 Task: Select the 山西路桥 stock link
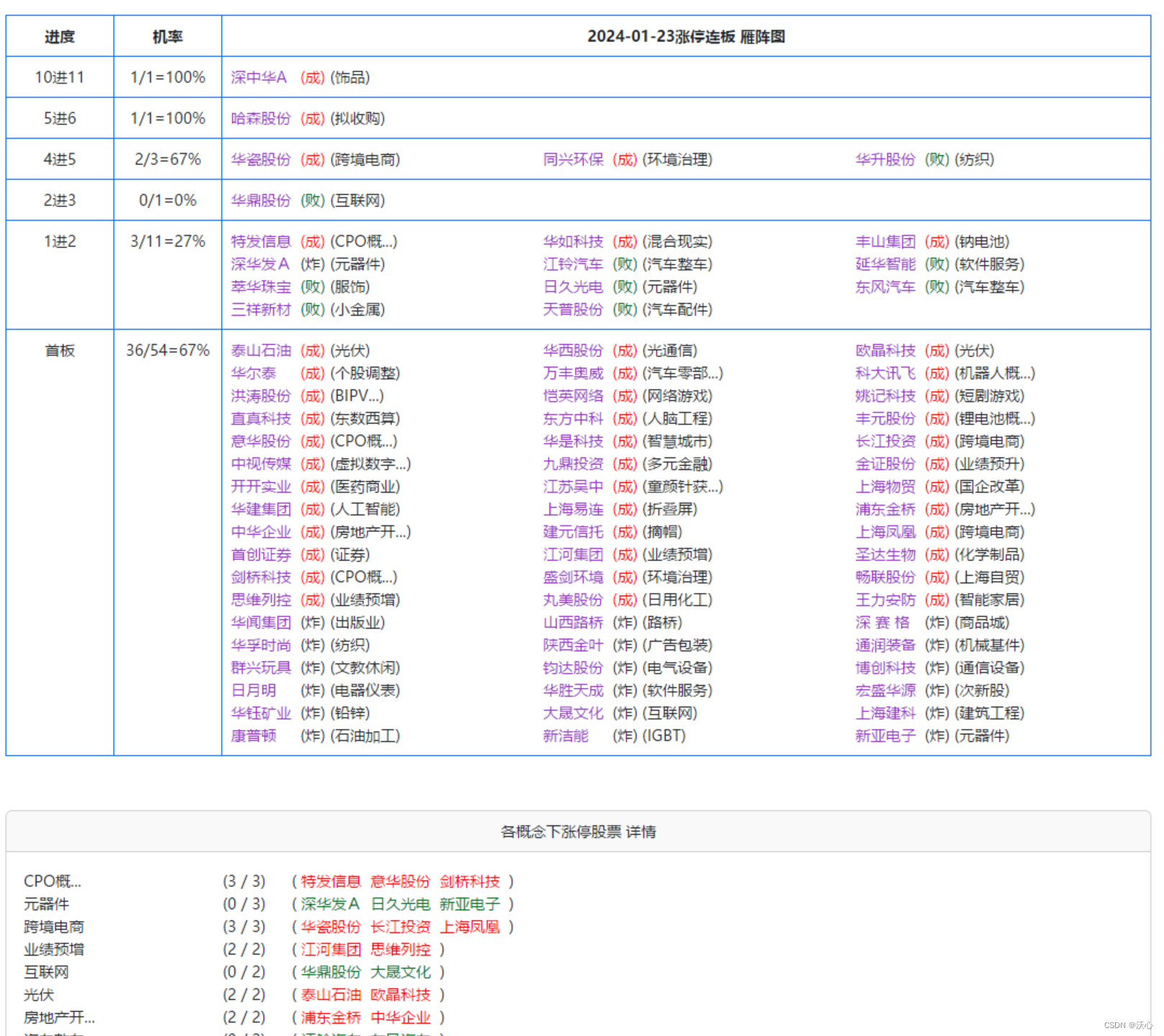point(573,623)
